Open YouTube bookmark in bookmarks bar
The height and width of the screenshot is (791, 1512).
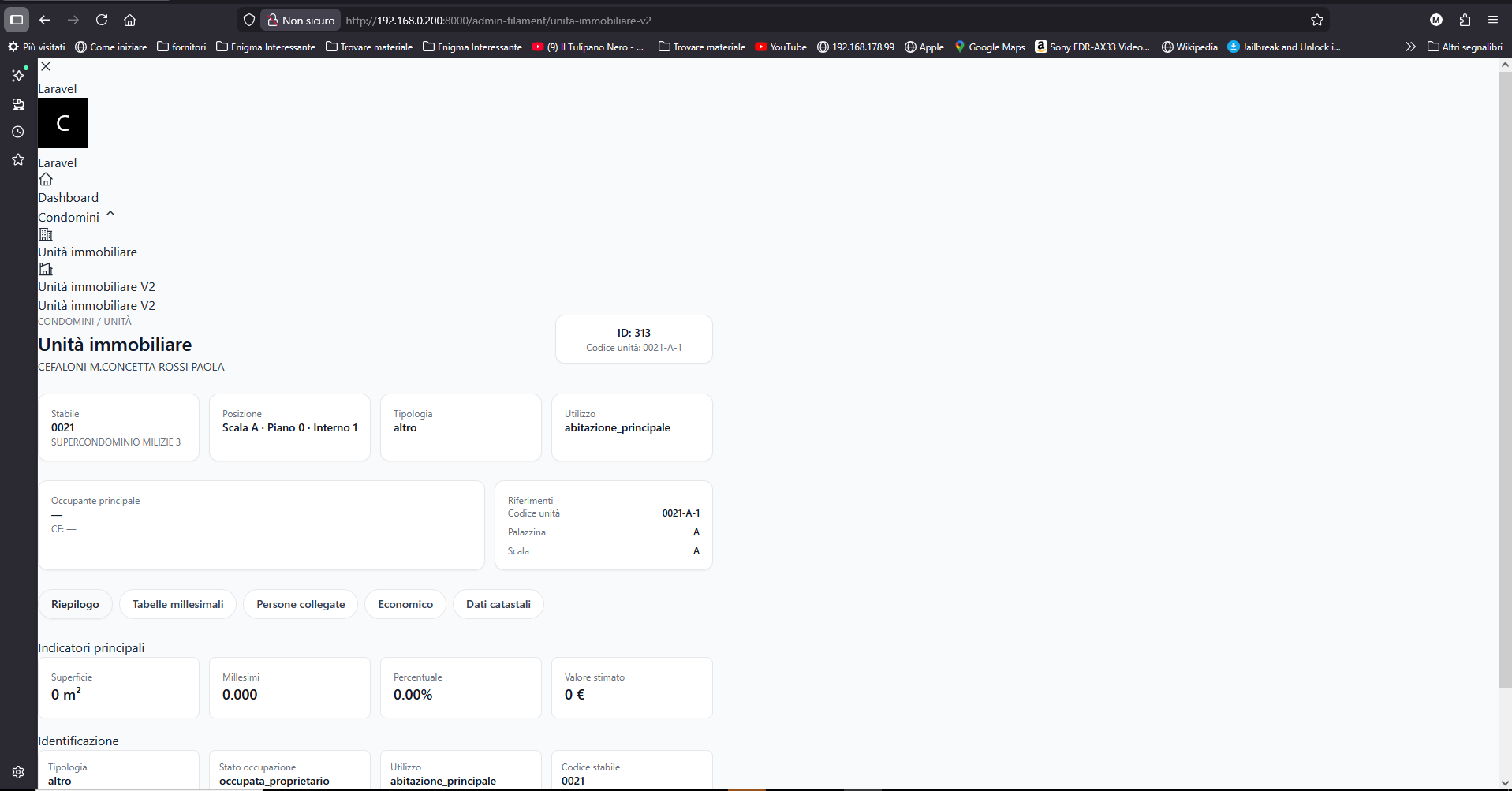pyautogui.click(x=781, y=47)
